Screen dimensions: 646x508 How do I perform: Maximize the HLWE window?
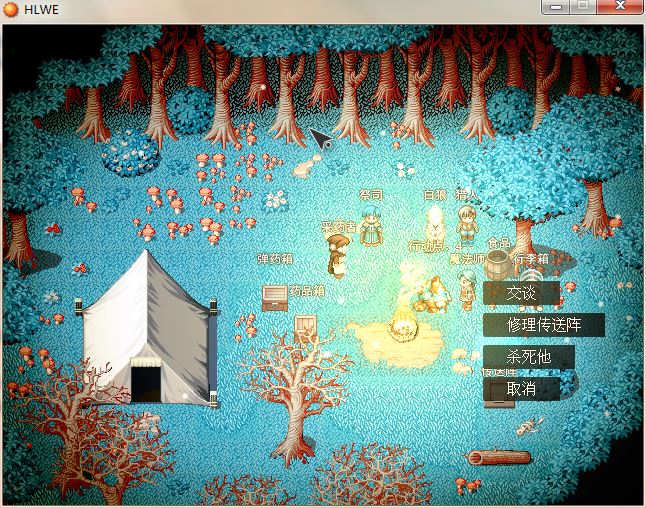583,7
